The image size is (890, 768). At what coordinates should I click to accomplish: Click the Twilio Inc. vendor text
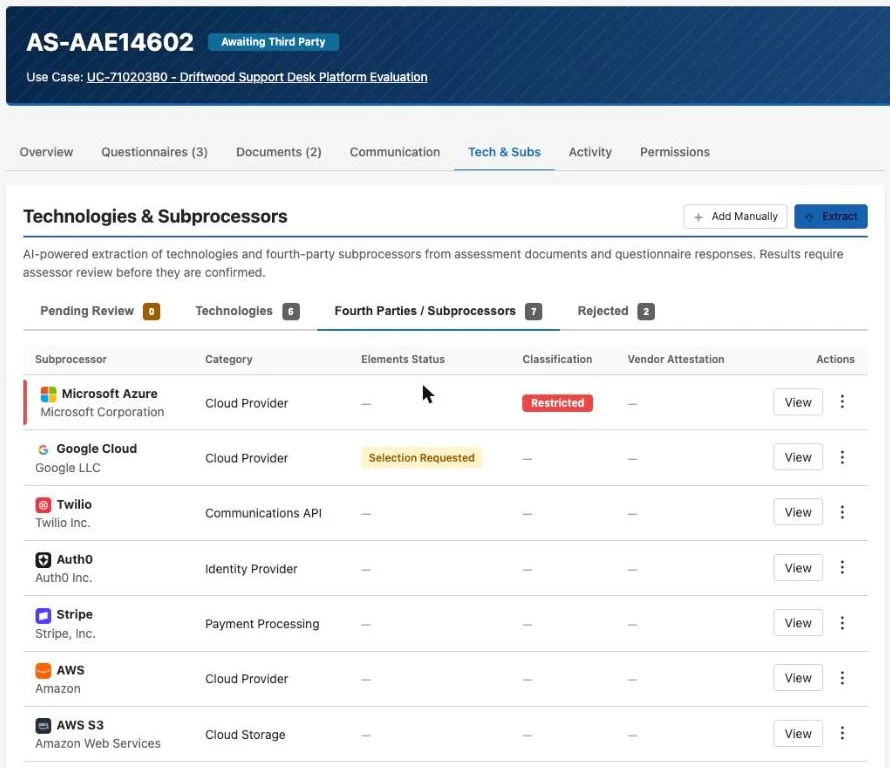(62, 523)
